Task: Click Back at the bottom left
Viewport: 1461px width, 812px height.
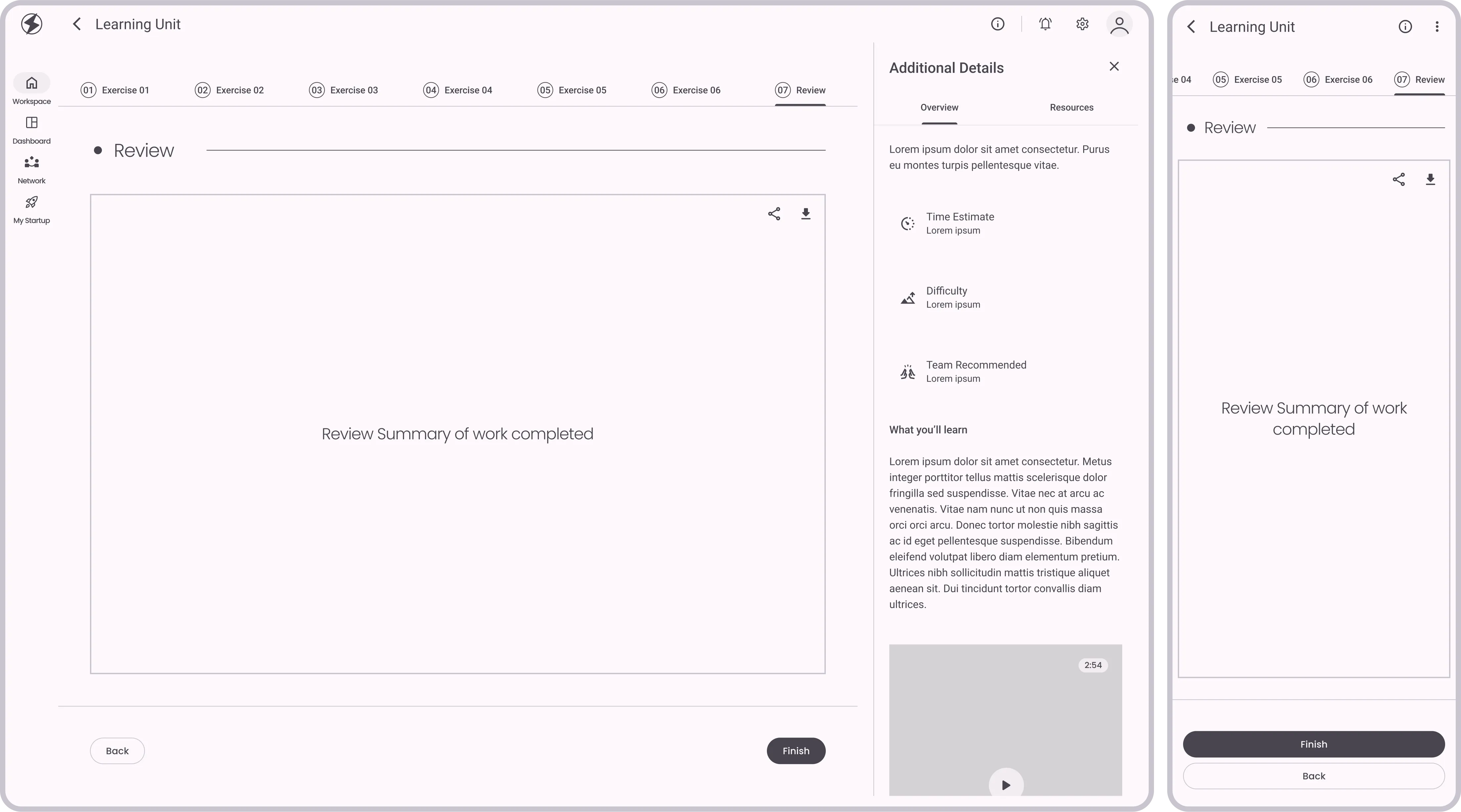Action: (117, 750)
